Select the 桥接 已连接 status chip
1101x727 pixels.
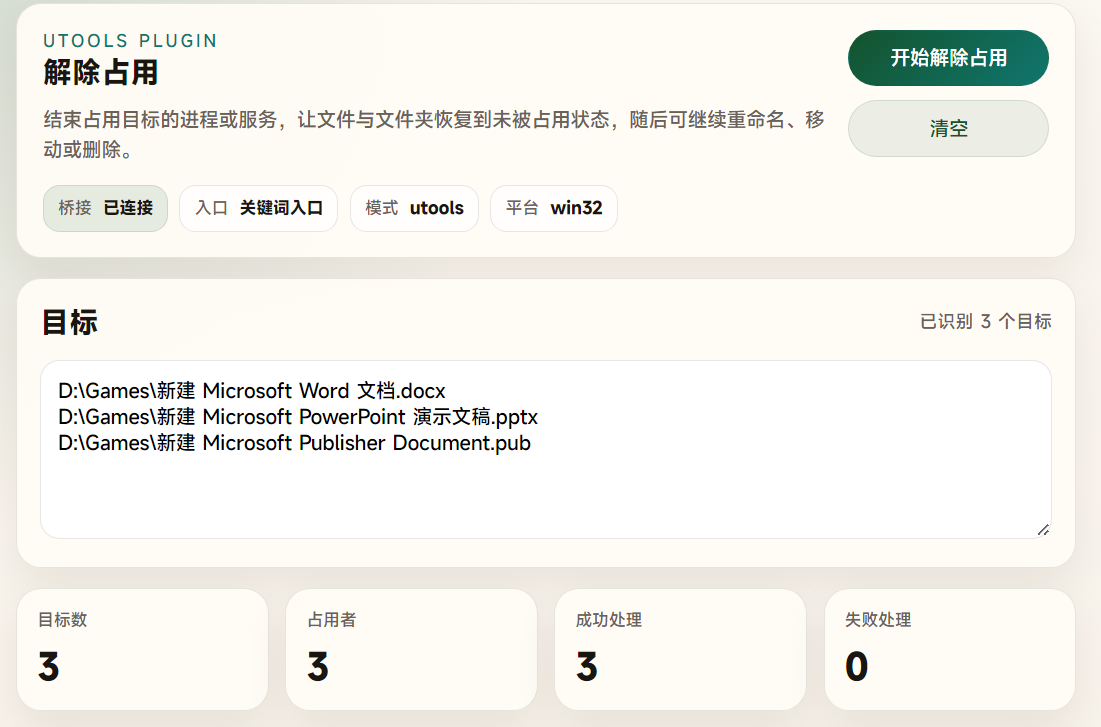tap(105, 208)
